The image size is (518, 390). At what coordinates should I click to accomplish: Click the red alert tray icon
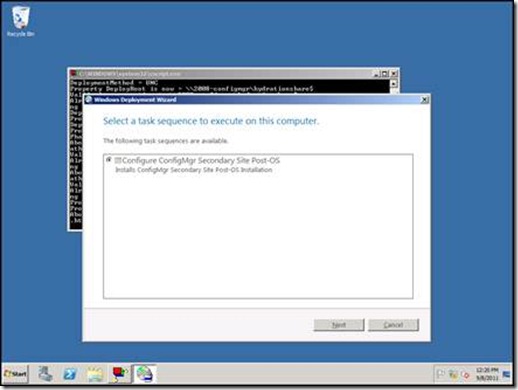[465, 375]
